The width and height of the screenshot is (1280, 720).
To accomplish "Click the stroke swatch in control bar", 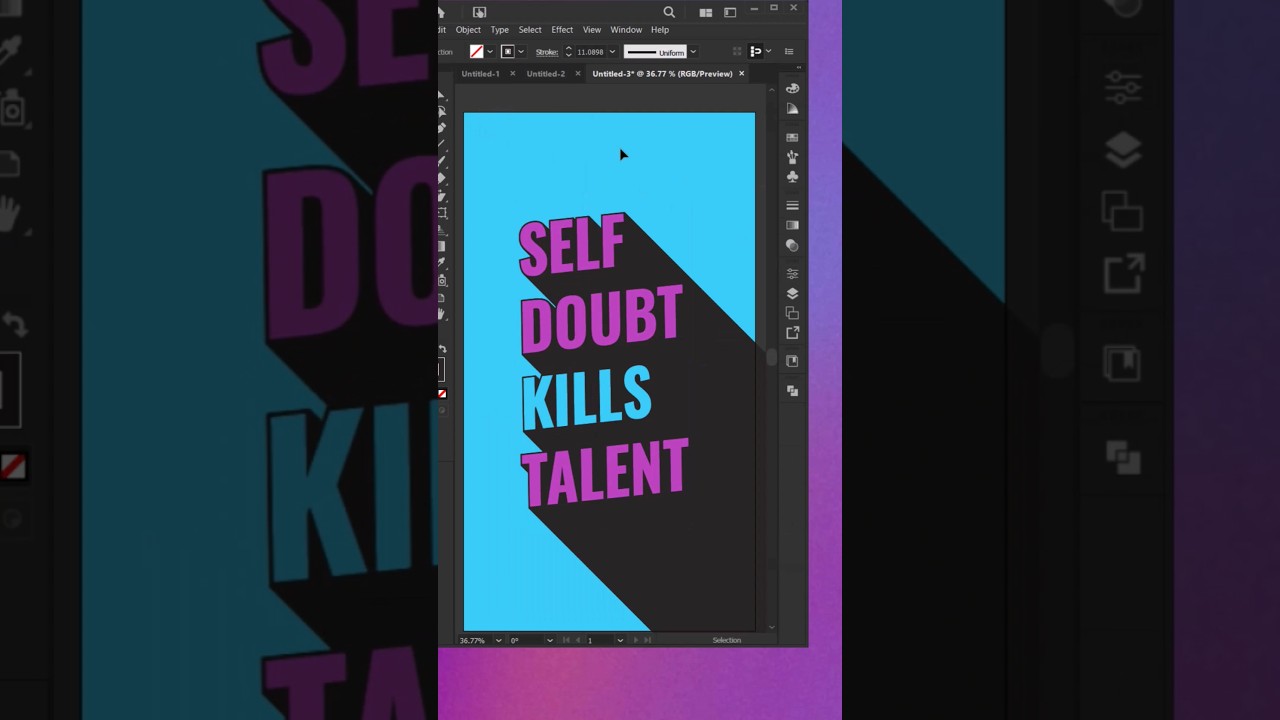I will (x=508, y=52).
